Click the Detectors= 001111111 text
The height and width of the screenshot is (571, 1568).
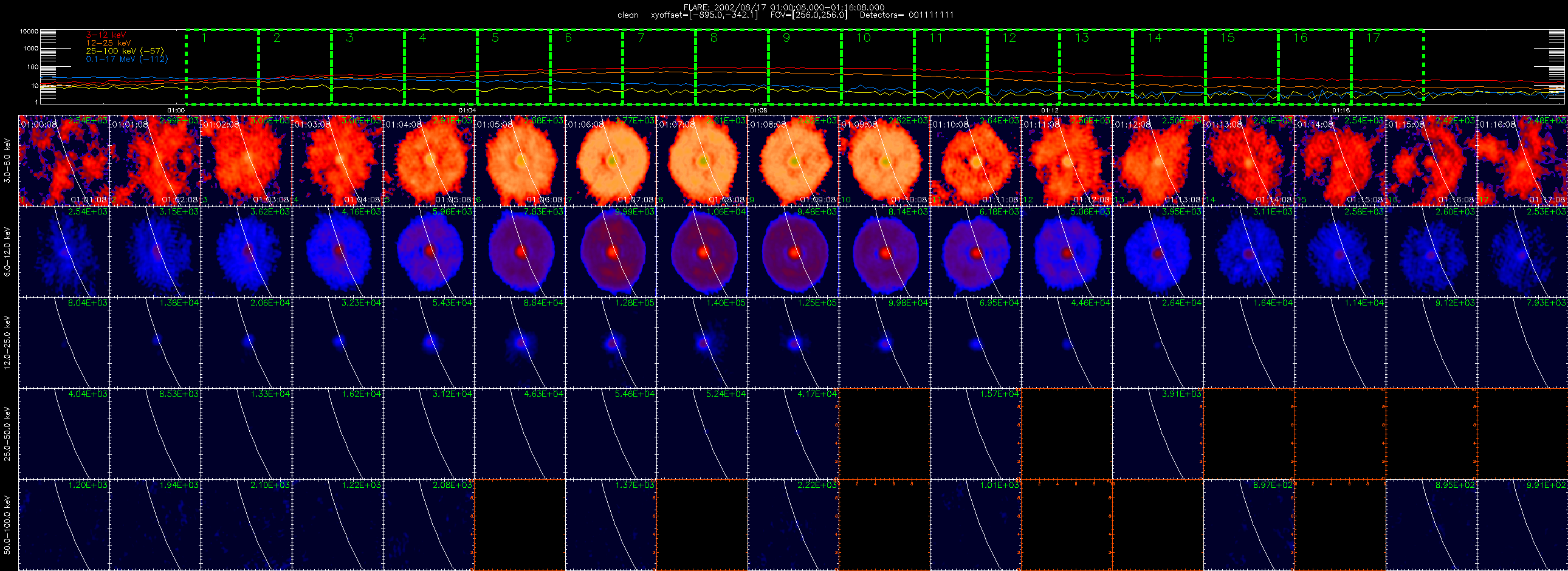(906, 15)
